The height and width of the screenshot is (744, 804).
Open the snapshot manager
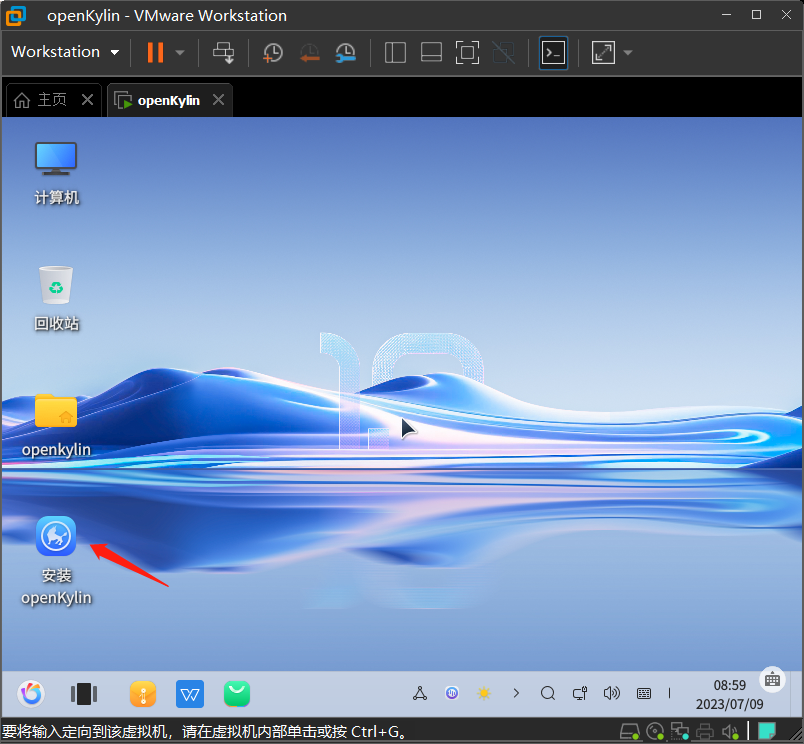pos(346,52)
